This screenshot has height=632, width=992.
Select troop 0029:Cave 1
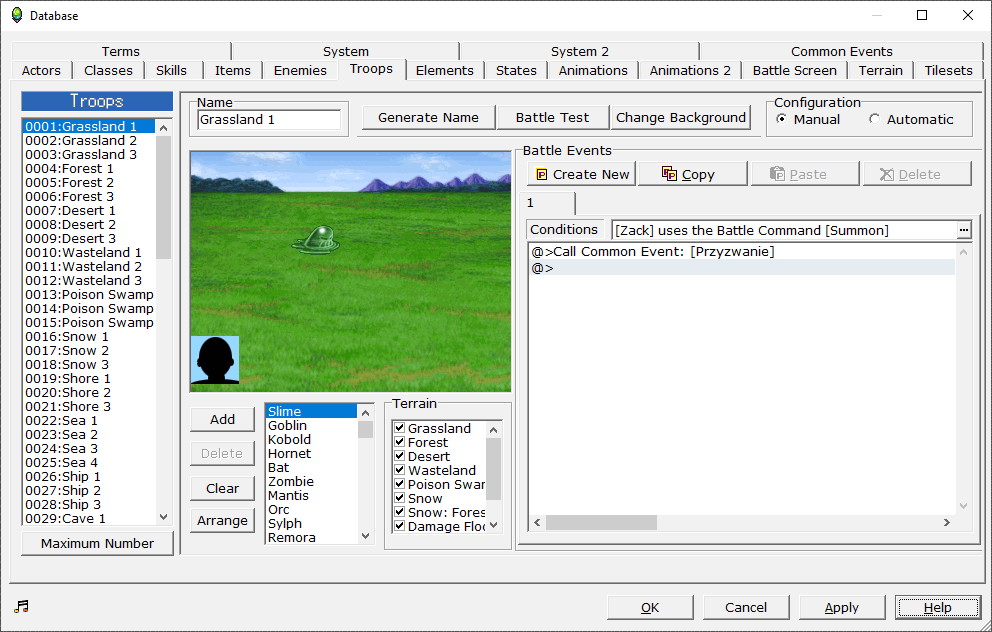click(x=89, y=519)
